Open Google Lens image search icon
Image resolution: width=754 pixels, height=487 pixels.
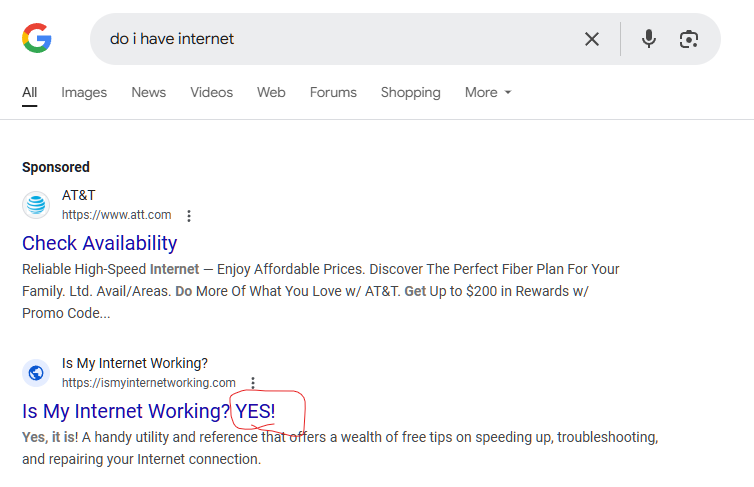tap(688, 39)
